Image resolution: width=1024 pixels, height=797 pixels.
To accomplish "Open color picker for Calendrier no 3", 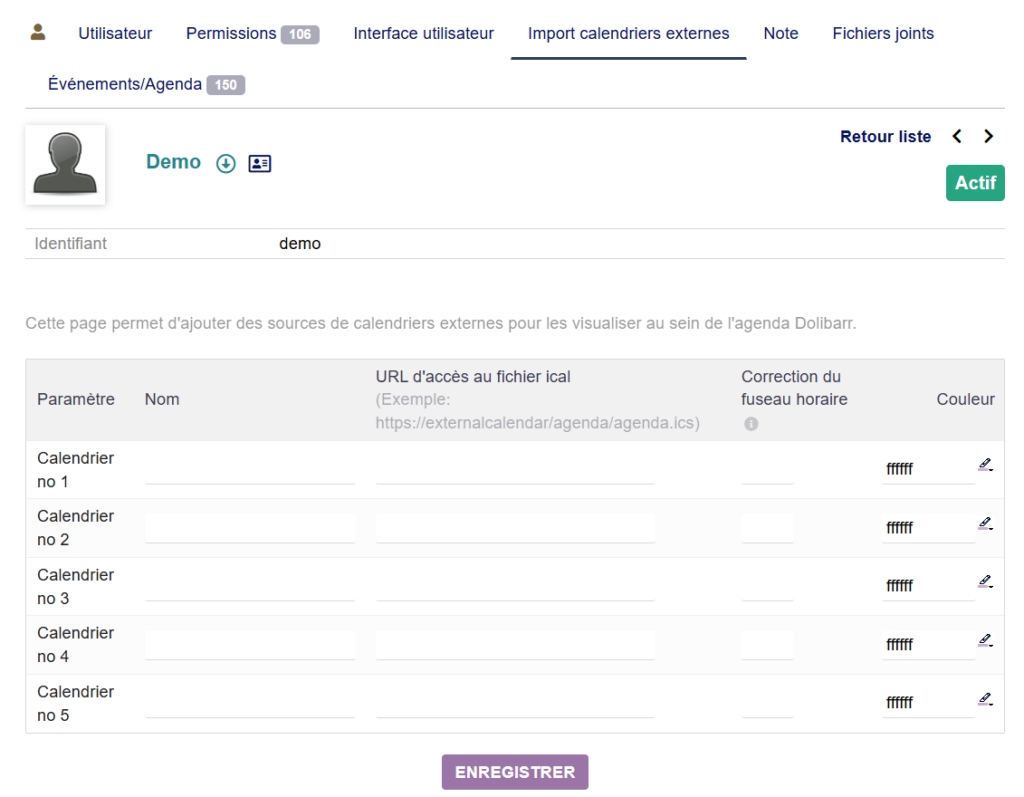I will [x=985, y=581].
